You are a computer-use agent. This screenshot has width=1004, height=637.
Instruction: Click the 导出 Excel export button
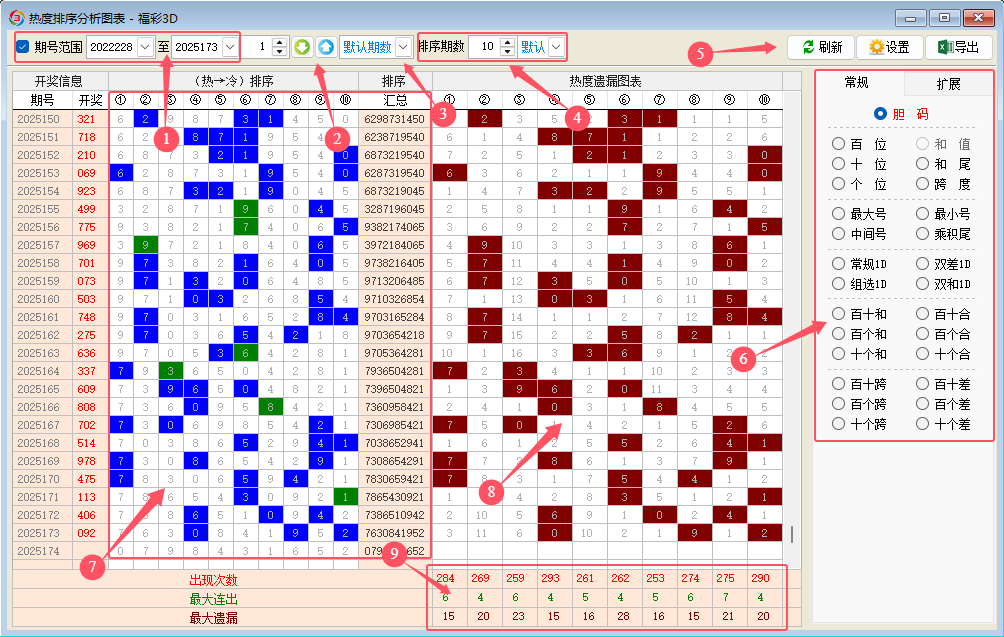tap(957, 47)
